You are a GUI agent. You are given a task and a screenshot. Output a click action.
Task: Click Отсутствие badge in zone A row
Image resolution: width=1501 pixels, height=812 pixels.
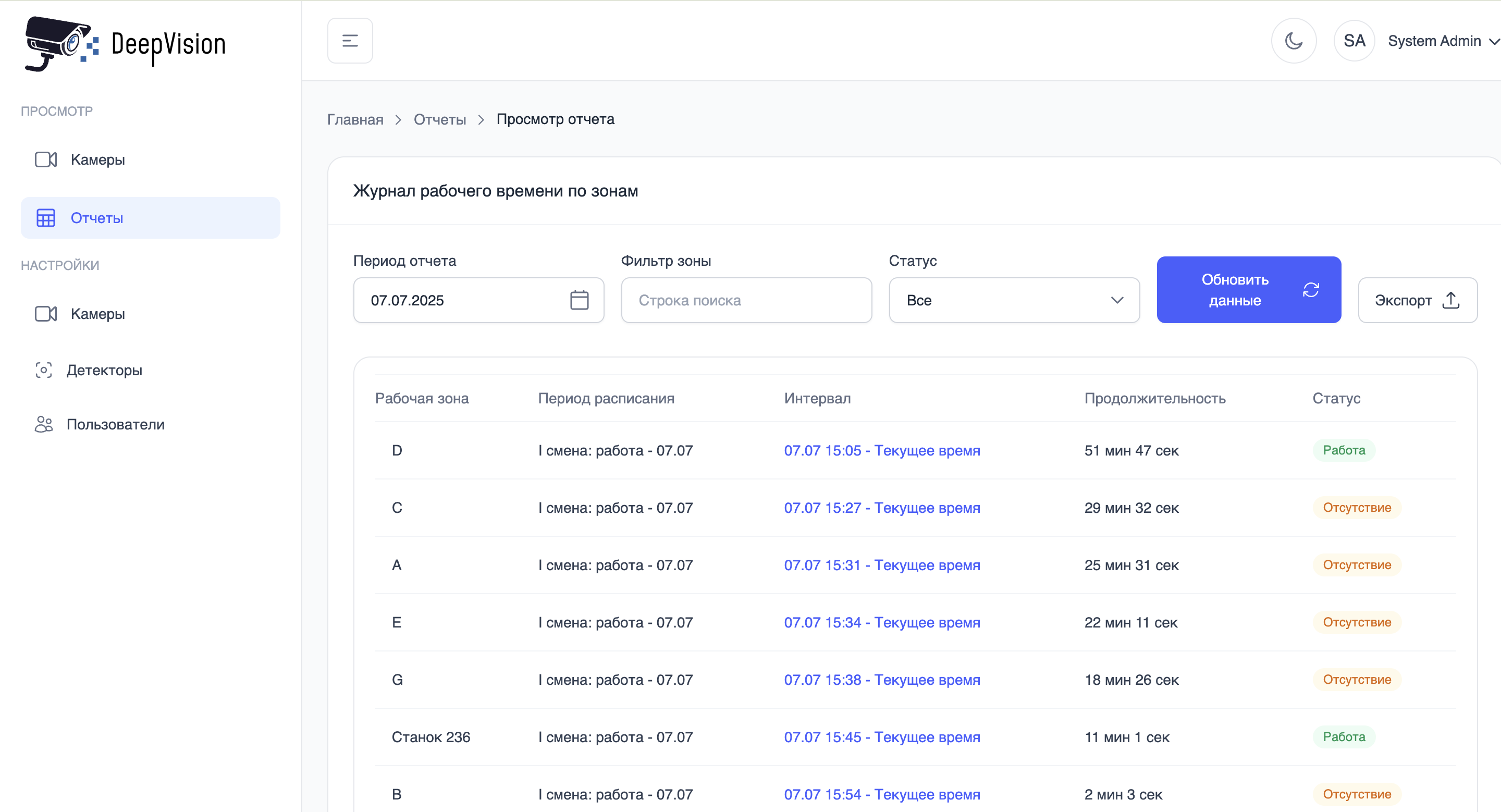click(1357, 565)
